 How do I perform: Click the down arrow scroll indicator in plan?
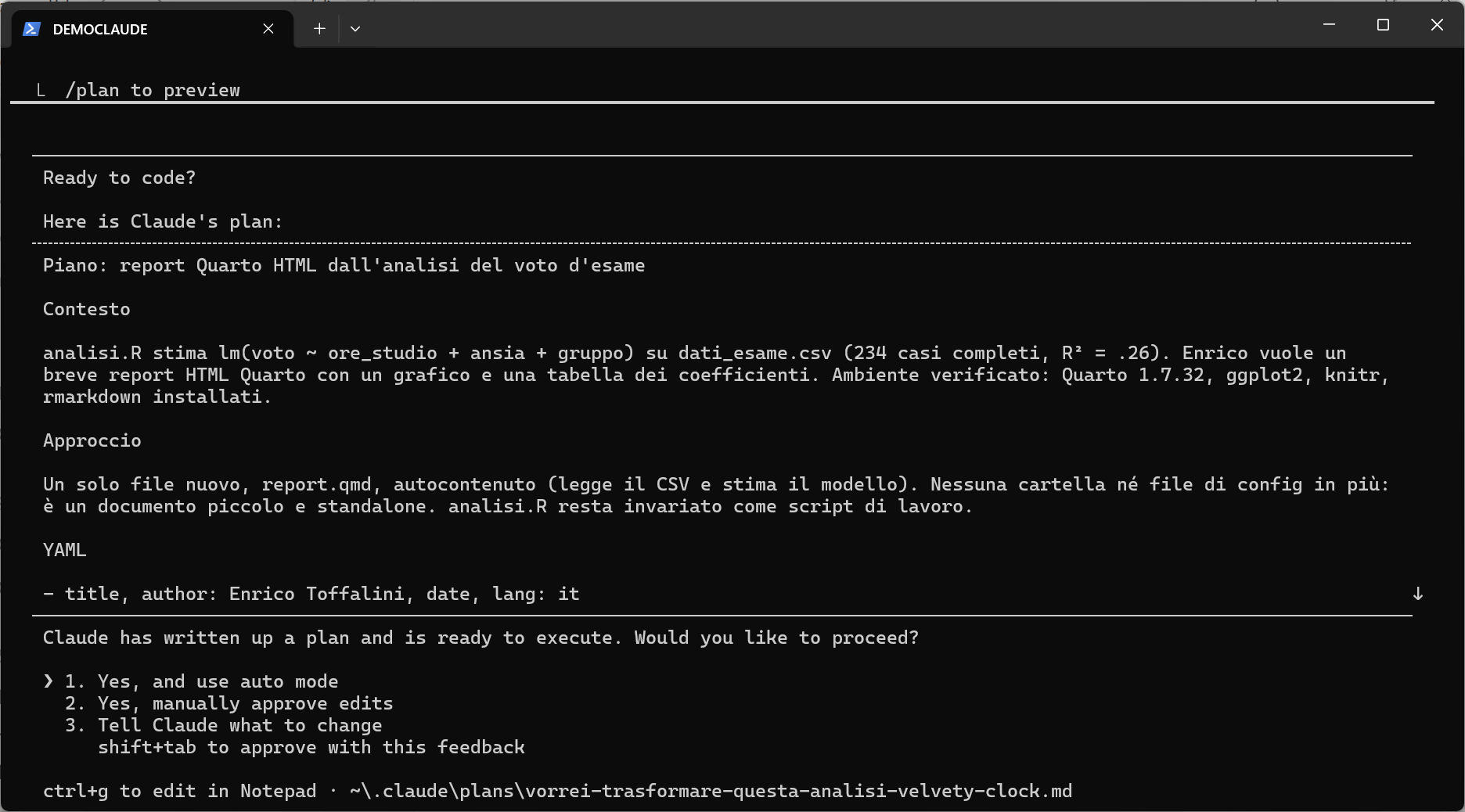(x=1417, y=594)
